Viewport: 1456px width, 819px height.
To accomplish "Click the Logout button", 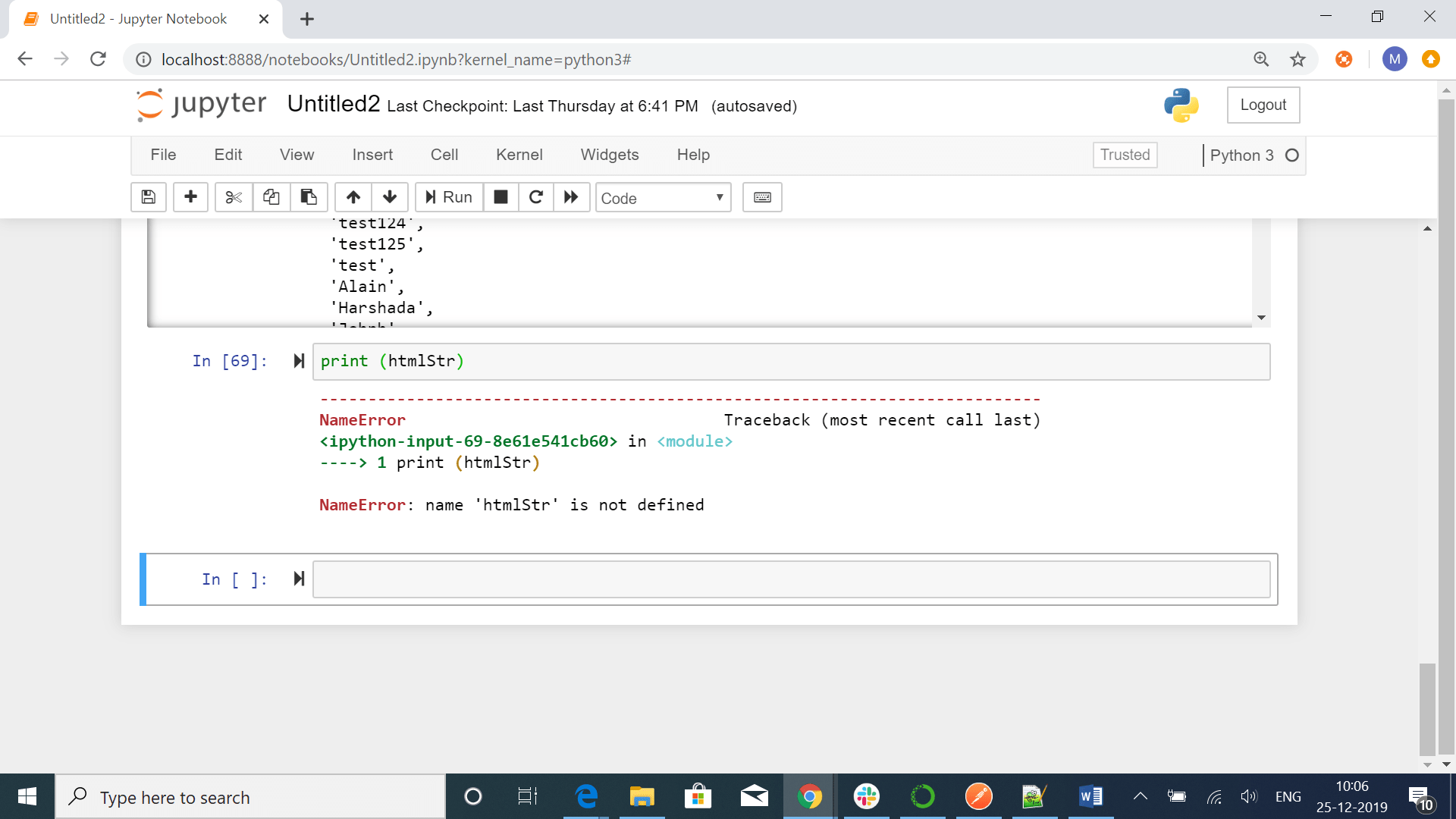I will [x=1263, y=105].
